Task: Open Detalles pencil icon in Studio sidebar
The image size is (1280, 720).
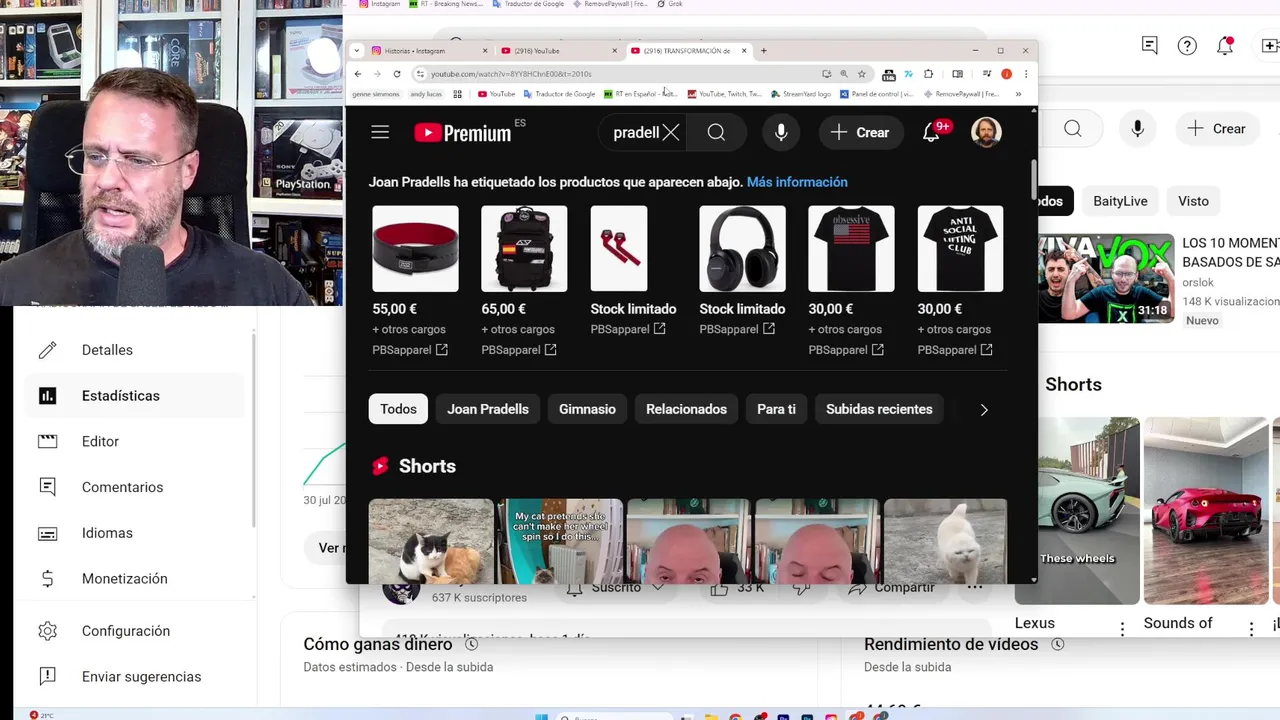Action: 47,350
